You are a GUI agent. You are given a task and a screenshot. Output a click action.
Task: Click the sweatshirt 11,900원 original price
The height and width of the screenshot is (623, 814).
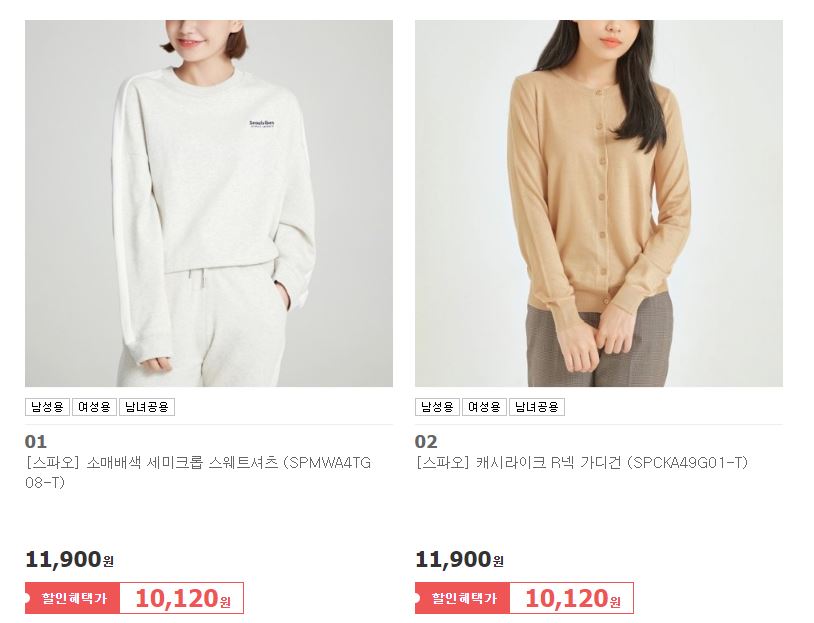[x=70, y=560]
